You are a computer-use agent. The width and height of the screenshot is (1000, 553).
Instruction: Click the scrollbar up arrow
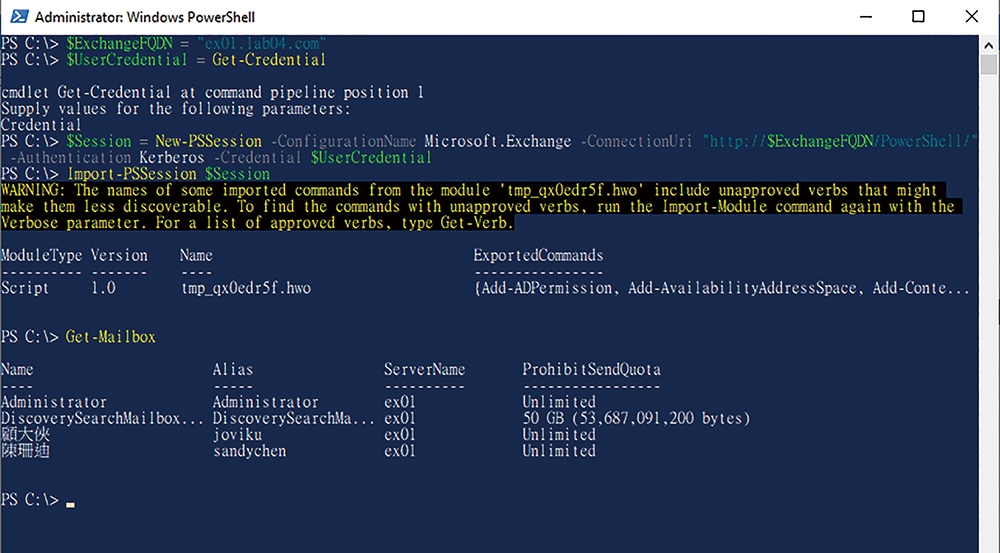tap(989, 45)
